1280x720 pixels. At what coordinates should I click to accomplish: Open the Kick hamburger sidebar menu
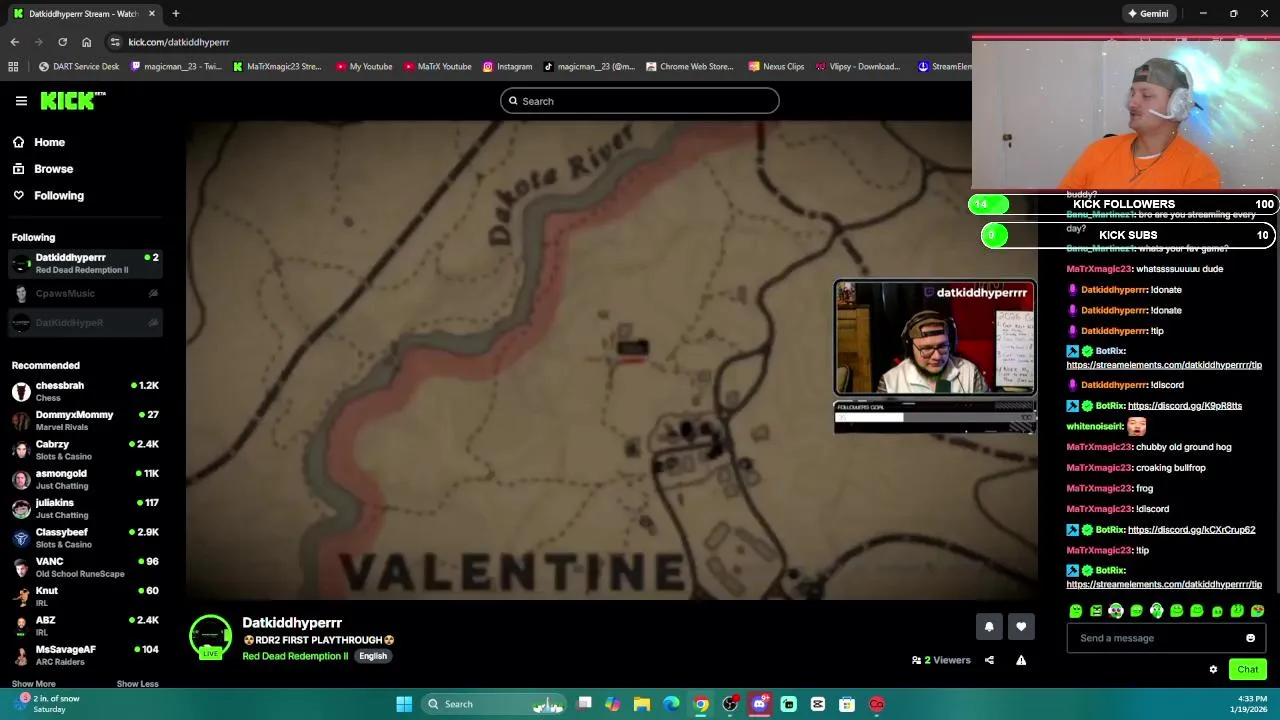point(21,101)
